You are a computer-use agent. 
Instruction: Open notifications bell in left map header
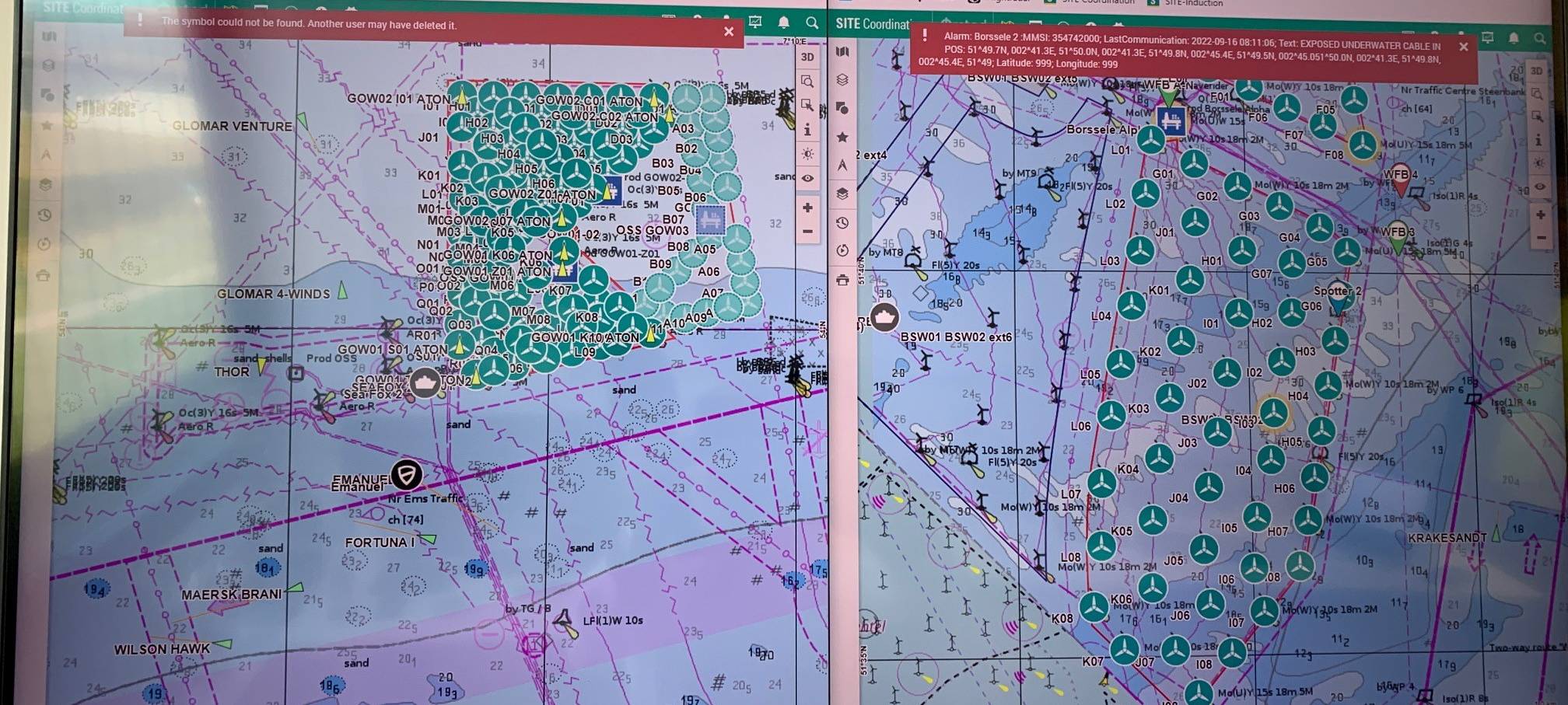click(784, 23)
